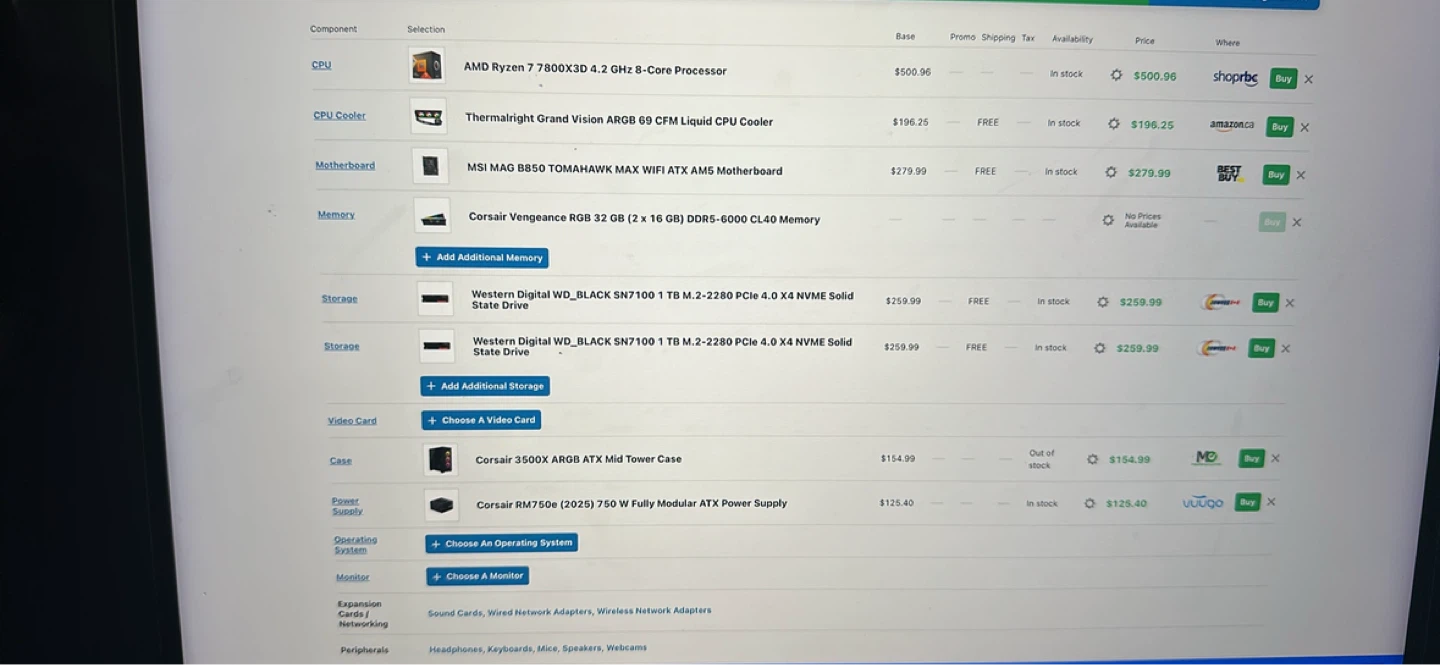Click the shoprbc merchant logo
The image size is (1440, 665).
(x=1235, y=77)
